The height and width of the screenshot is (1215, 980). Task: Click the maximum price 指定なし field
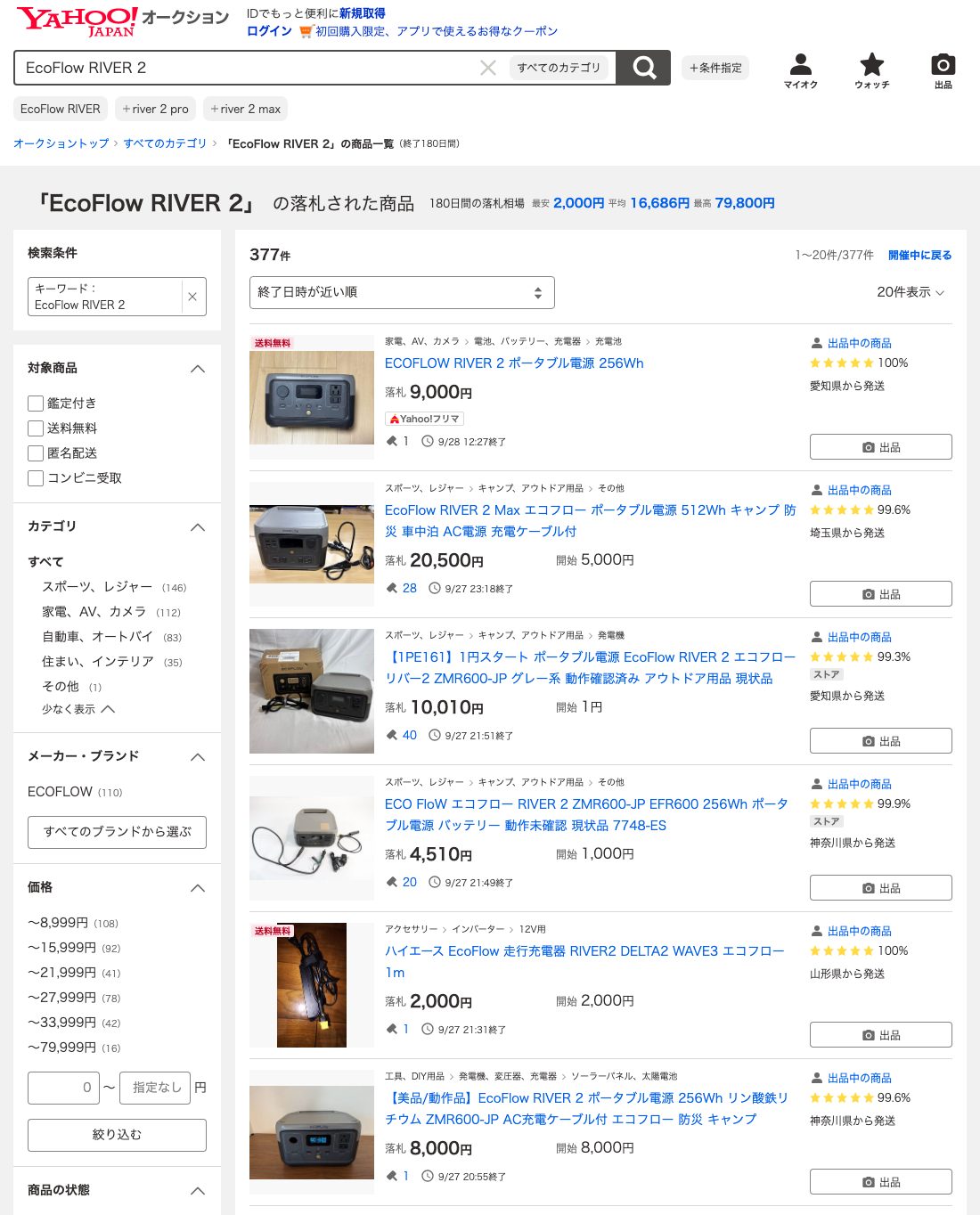point(155,1088)
